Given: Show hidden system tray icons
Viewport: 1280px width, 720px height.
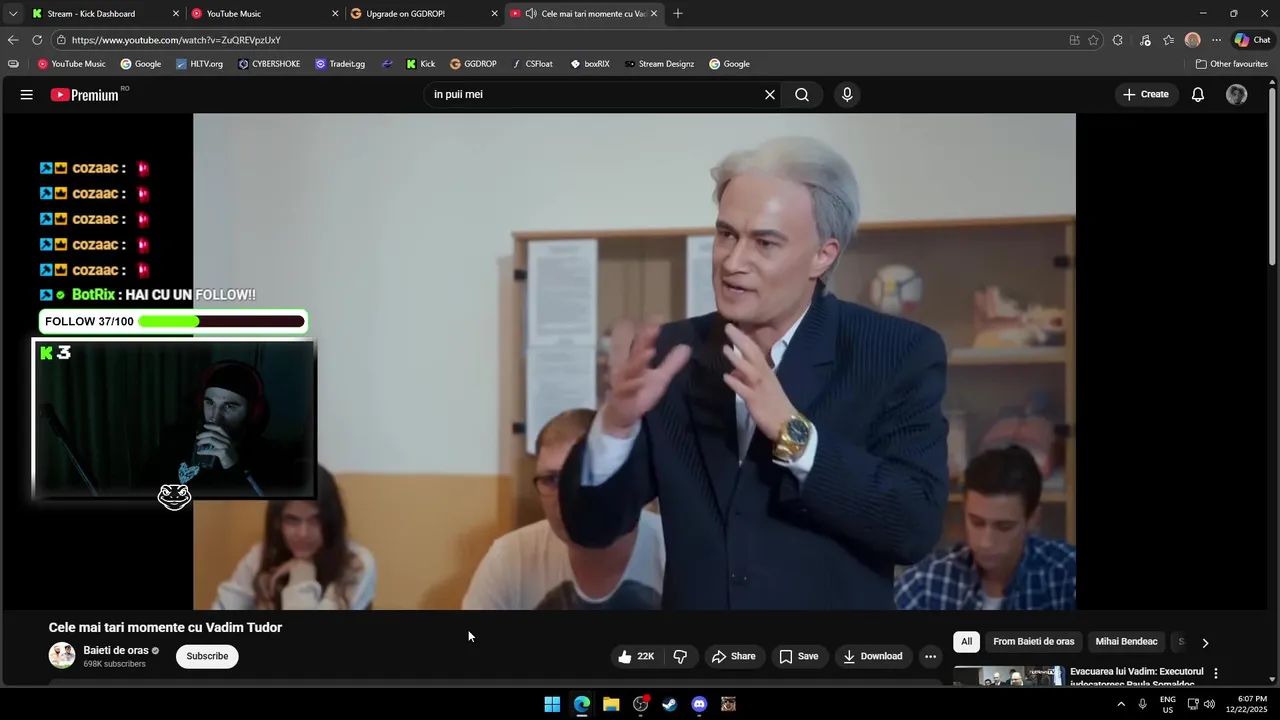Looking at the screenshot, I should click(1121, 704).
